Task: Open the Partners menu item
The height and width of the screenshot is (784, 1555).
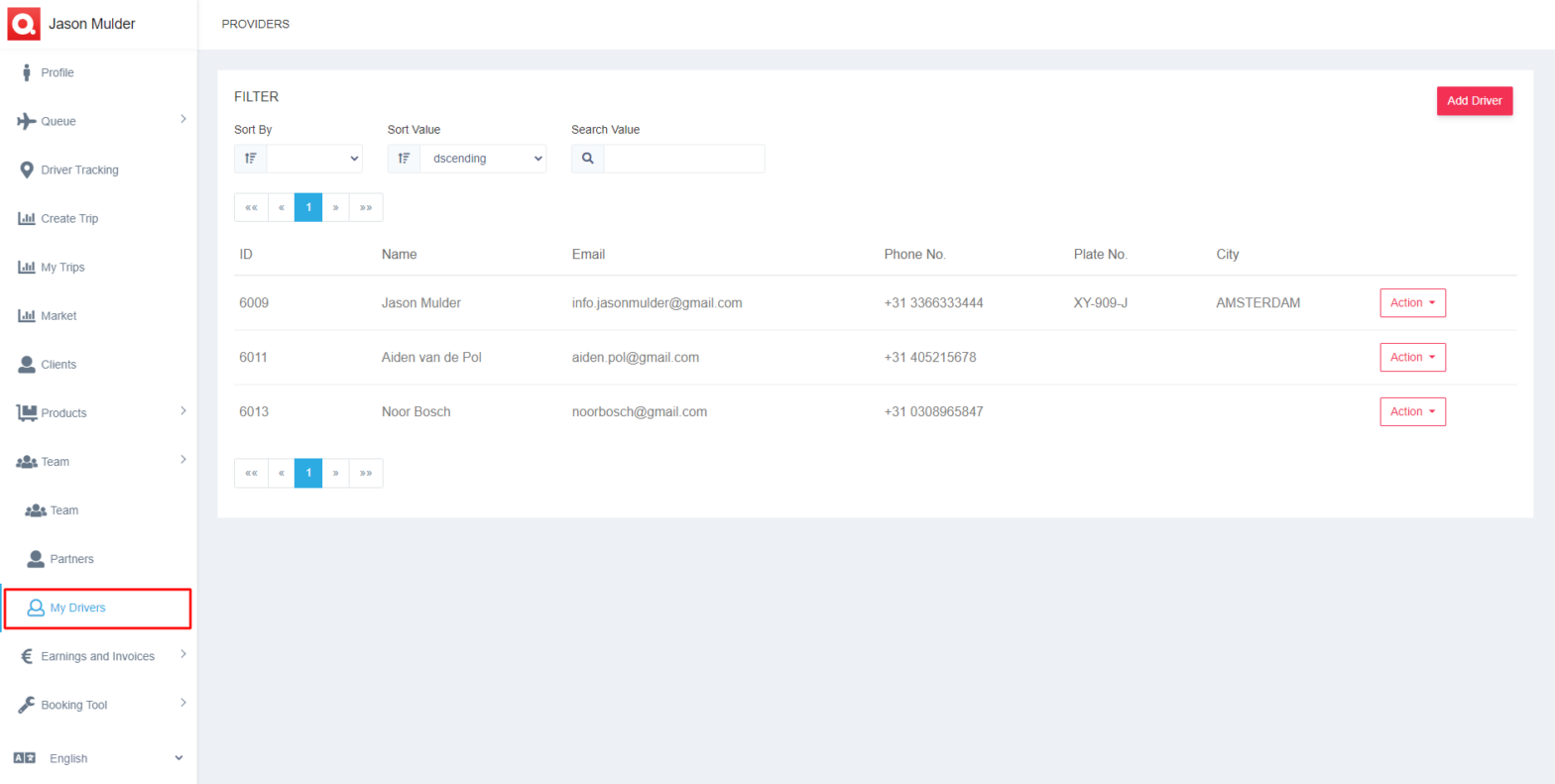Action: [x=71, y=559]
